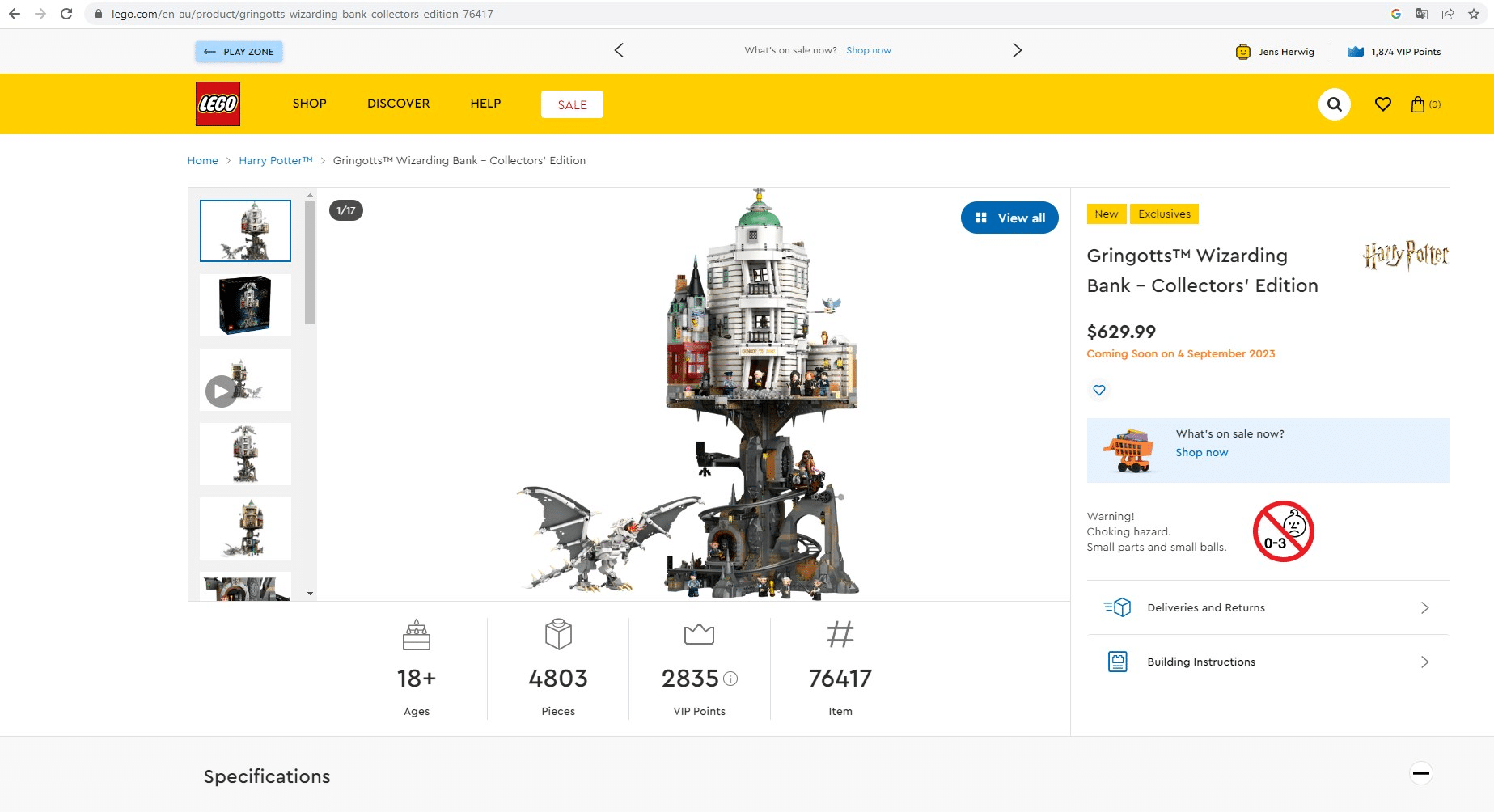Click the Building Instructions chevron arrow

coord(1425,662)
